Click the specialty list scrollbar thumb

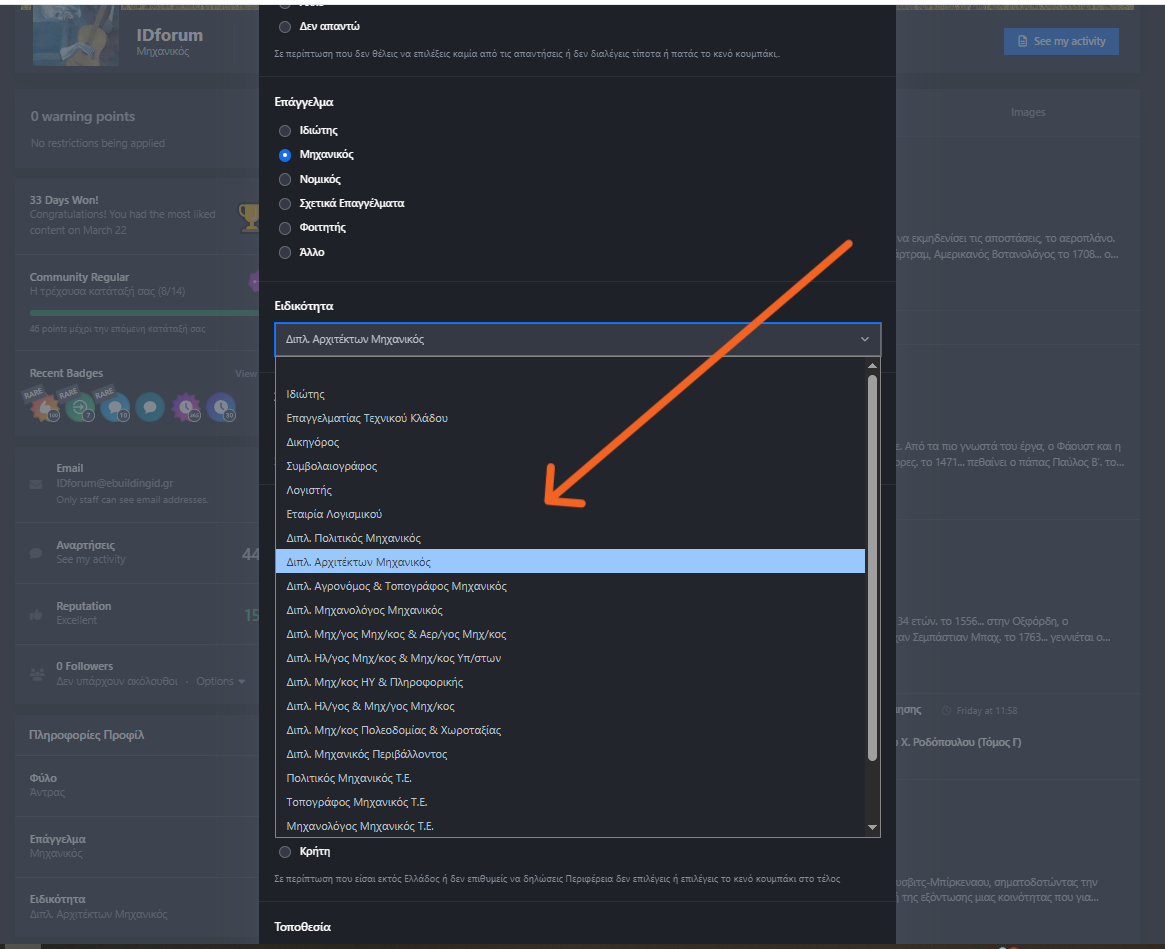(872, 568)
